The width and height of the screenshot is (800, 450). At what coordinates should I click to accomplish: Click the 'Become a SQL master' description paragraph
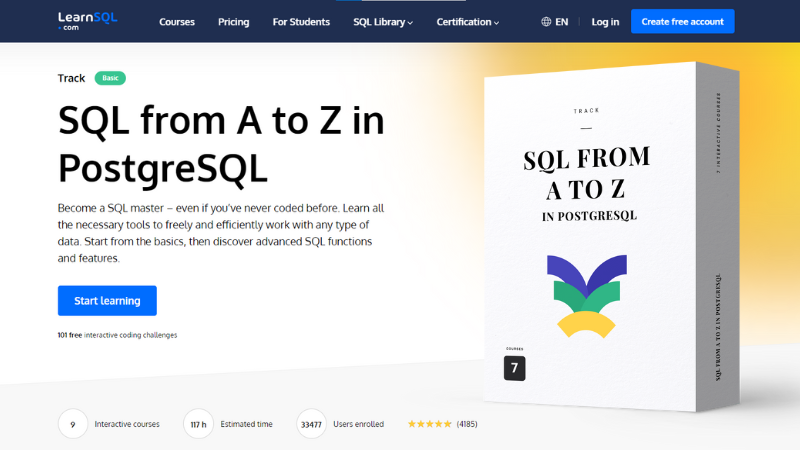[221, 233]
